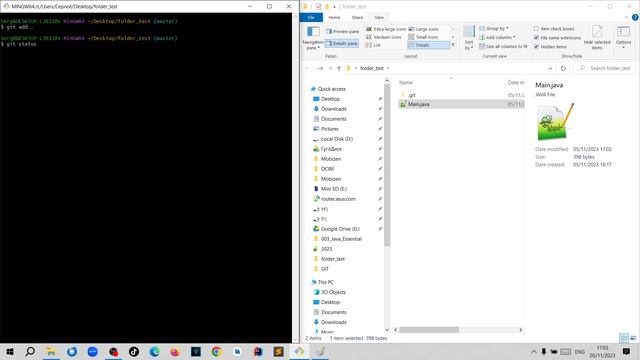Refresh the folder_test view
Viewport: 640px width, 360px height.
(563, 68)
